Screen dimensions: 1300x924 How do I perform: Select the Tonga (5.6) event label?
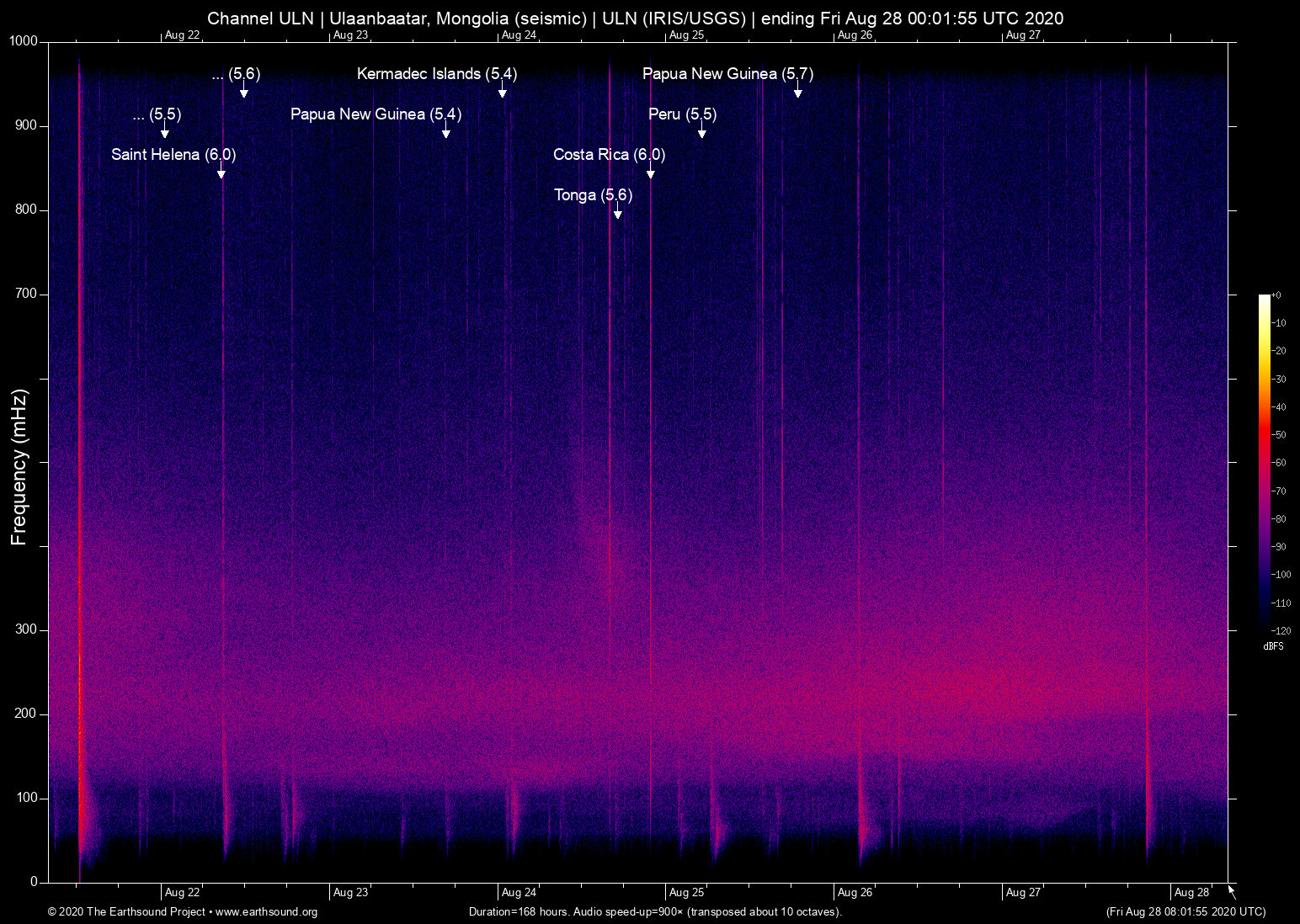tap(593, 195)
